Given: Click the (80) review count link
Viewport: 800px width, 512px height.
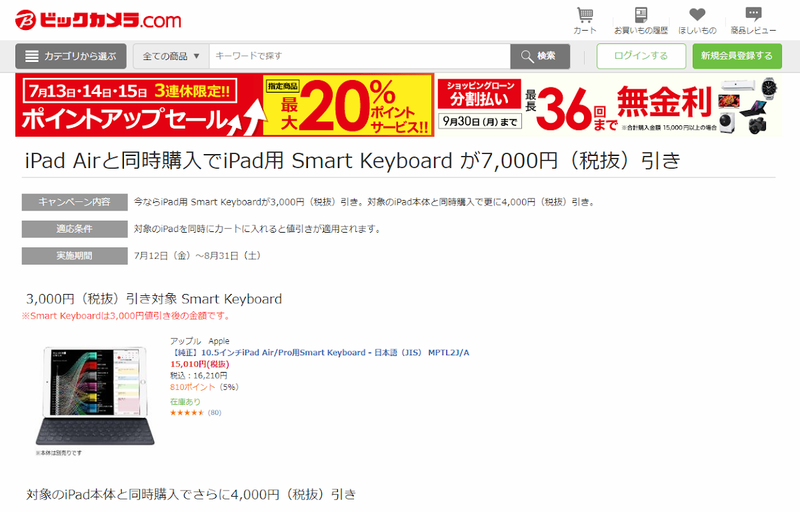Looking at the screenshot, I should tap(214, 412).
